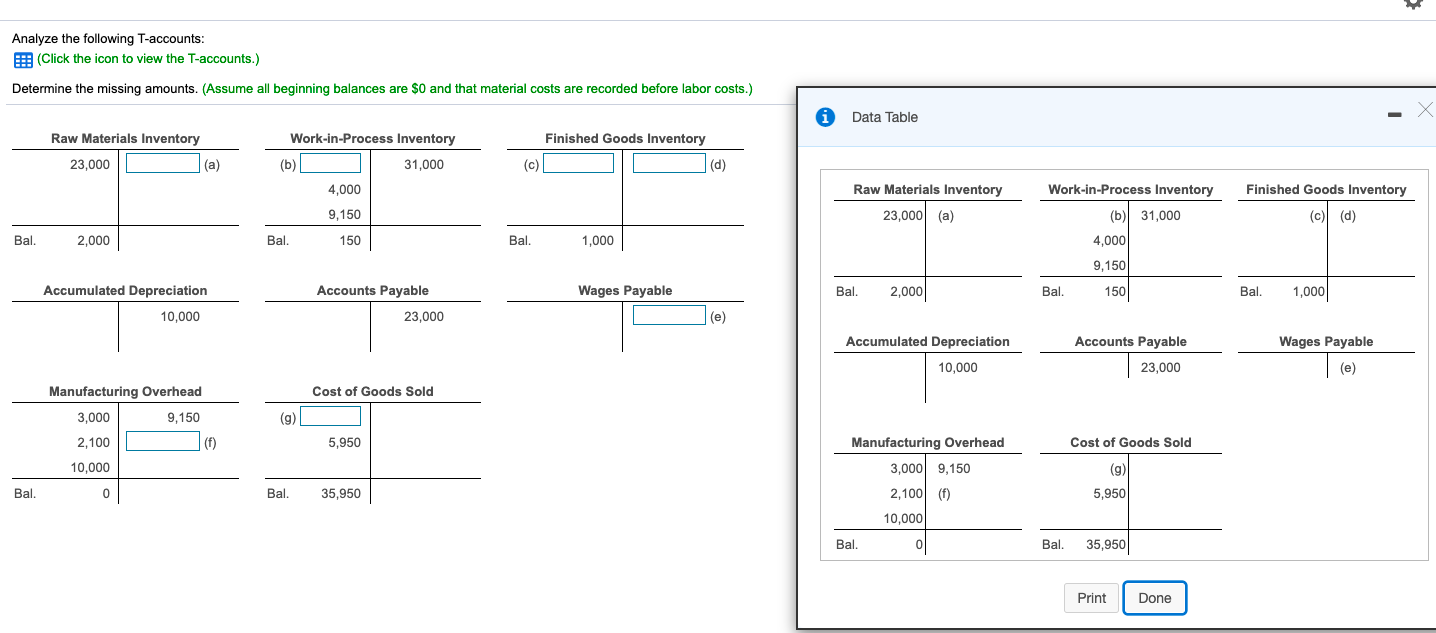Click the (e) cell in Data Table Wages Payable
Viewport: 1436px width, 633px height.
click(1348, 367)
